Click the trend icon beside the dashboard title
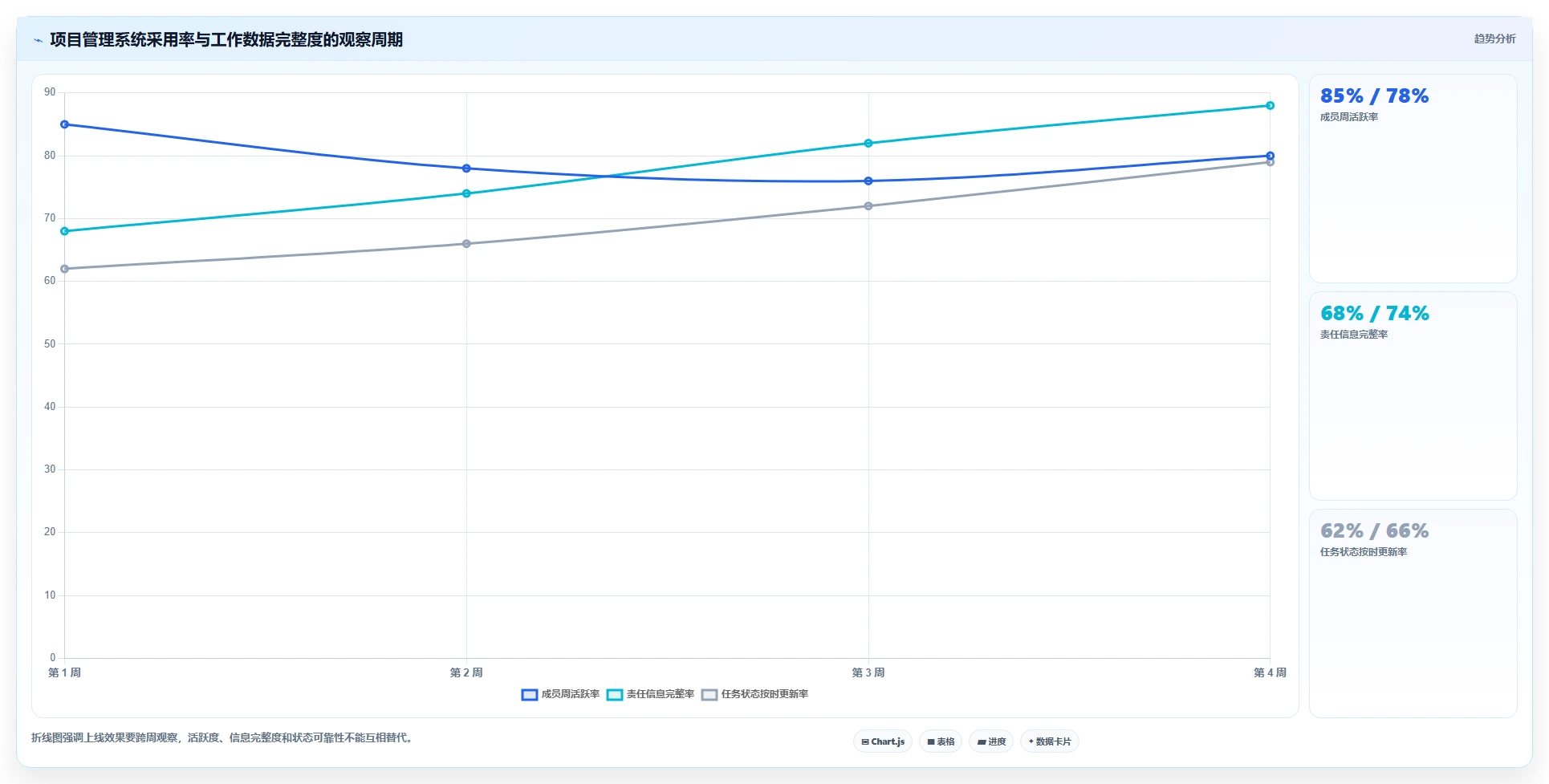1549x784 pixels. pyautogui.click(x=38, y=40)
